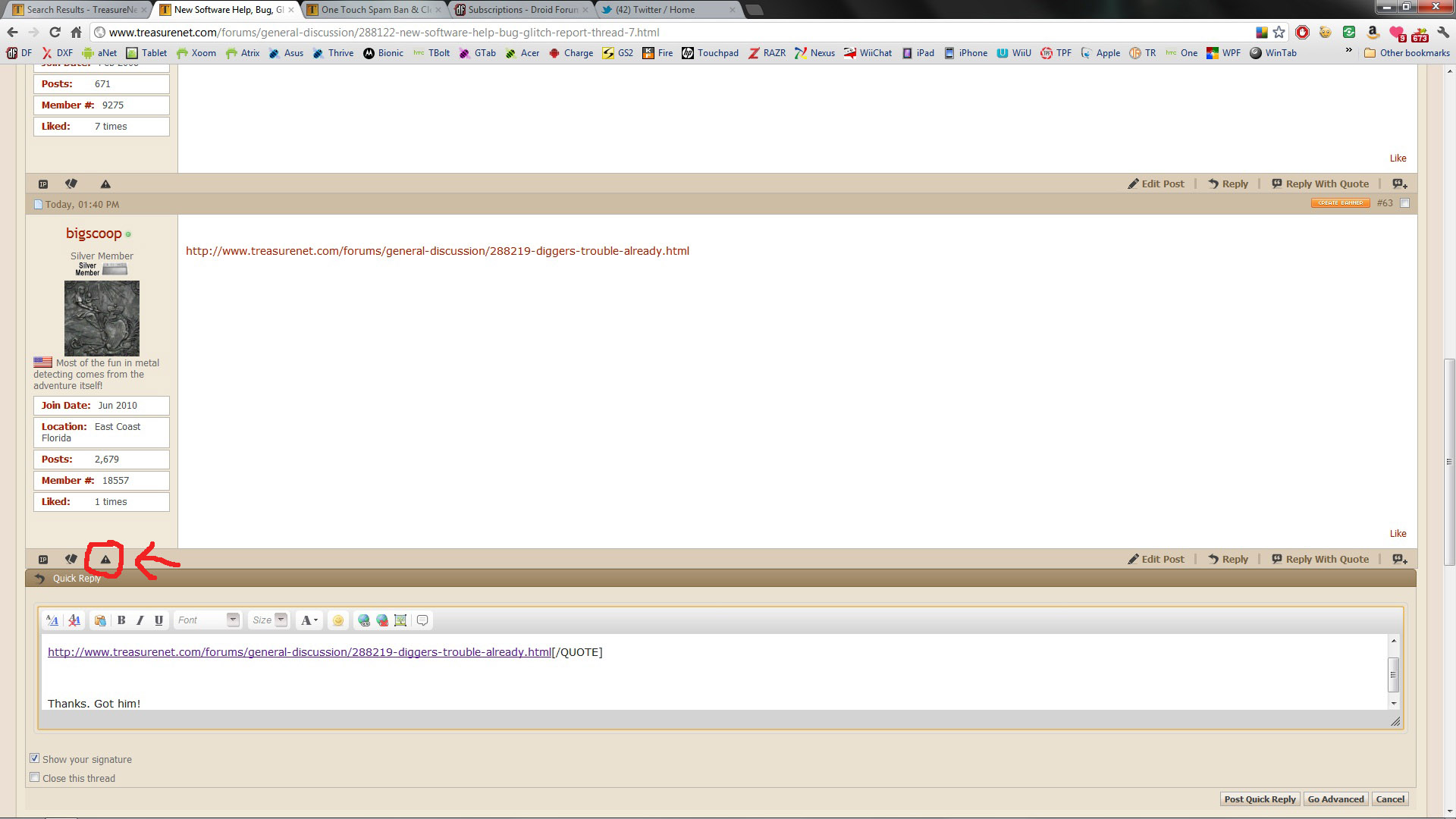Click the Post Quick Reply button
This screenshot has width=1456, height=819.
click(1260, 799)
